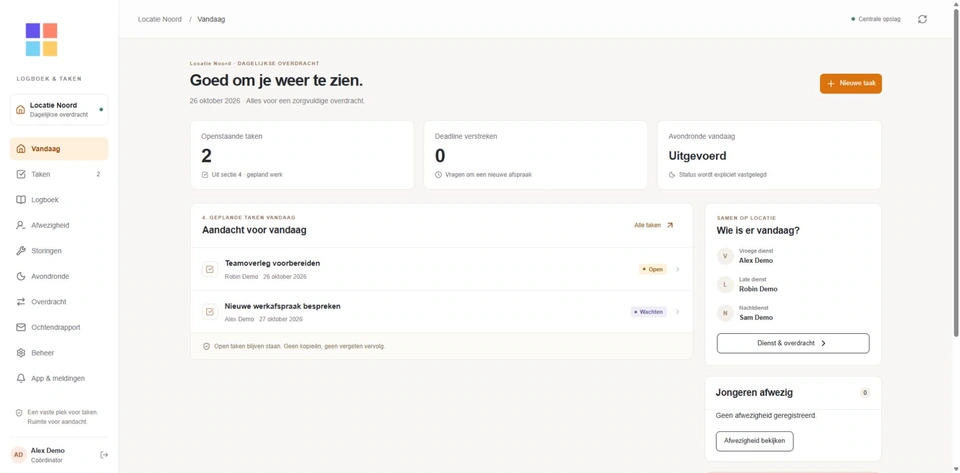Click the Wachten status badge
The width and height of the screenshot is (960, 473).
click(648, 312)
